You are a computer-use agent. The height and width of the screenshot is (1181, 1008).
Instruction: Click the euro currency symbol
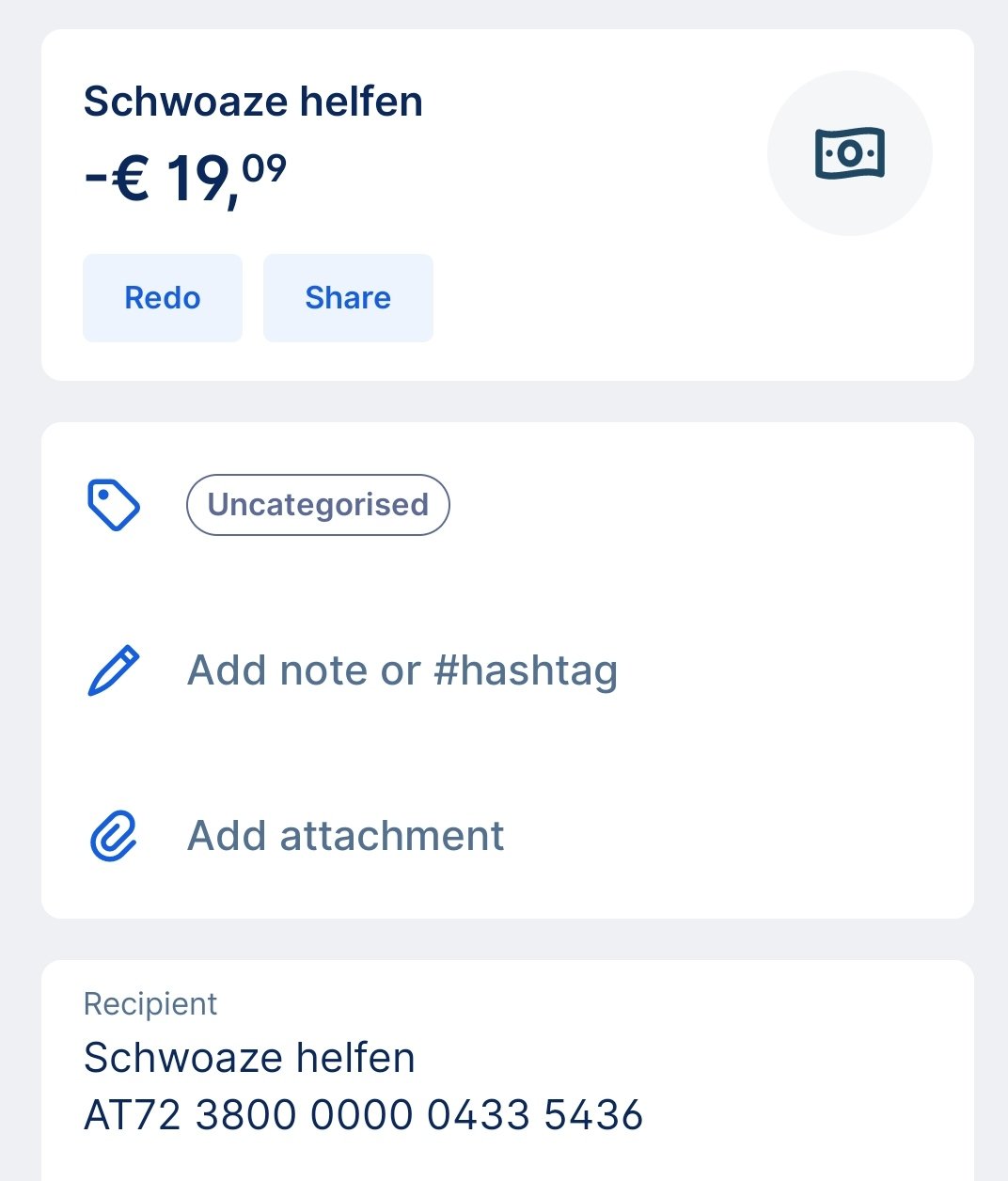(131, 179)
